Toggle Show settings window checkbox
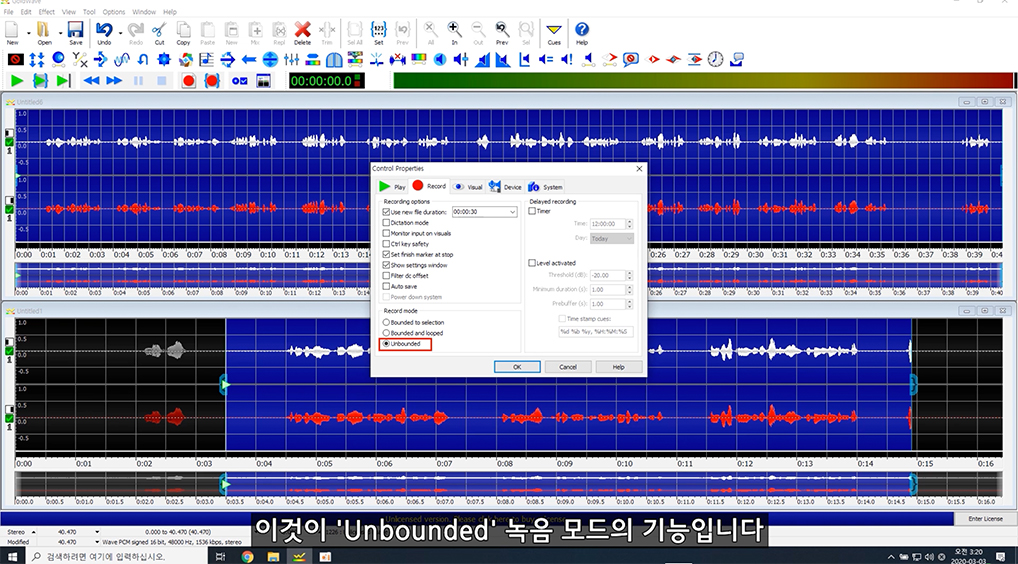 [x=386, y=265]
